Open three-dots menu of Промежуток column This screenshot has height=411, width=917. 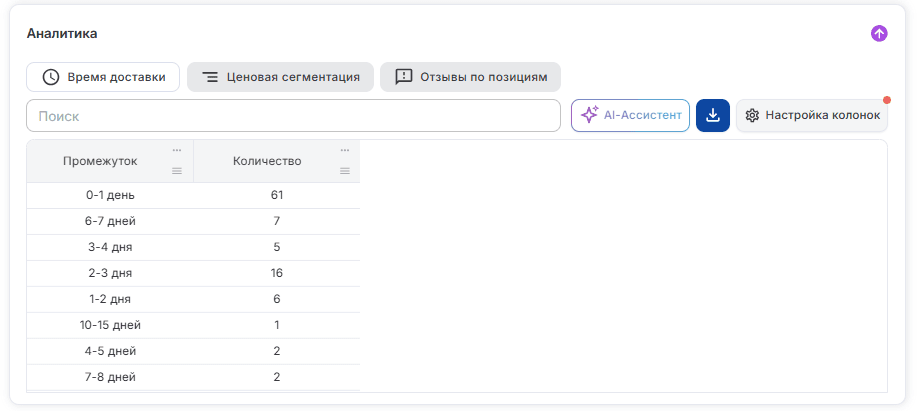click(x=177, y=150)
